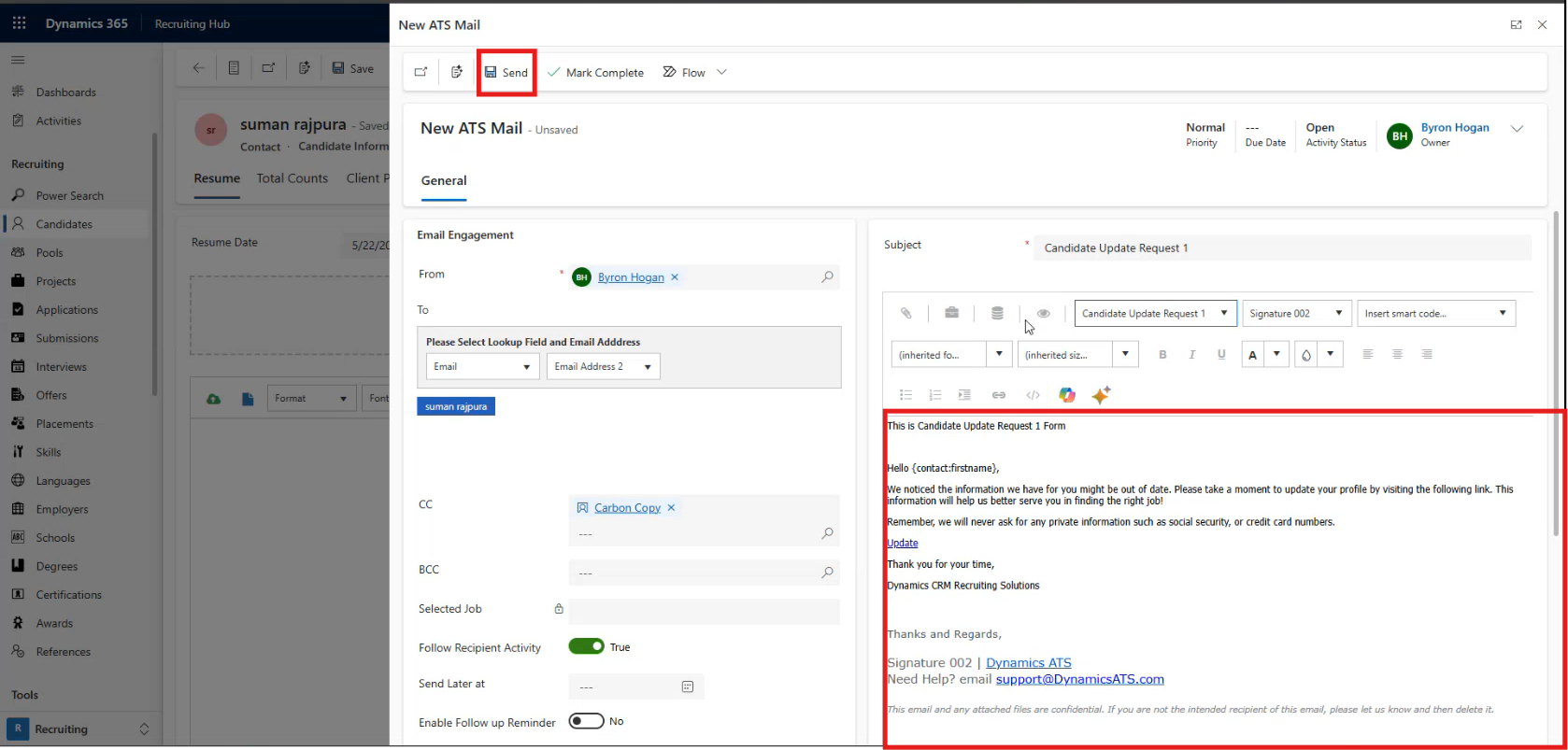Click the support@DynamicsATS.com link
This screenshot has height=750, width=1568.
click(1080, 679)
